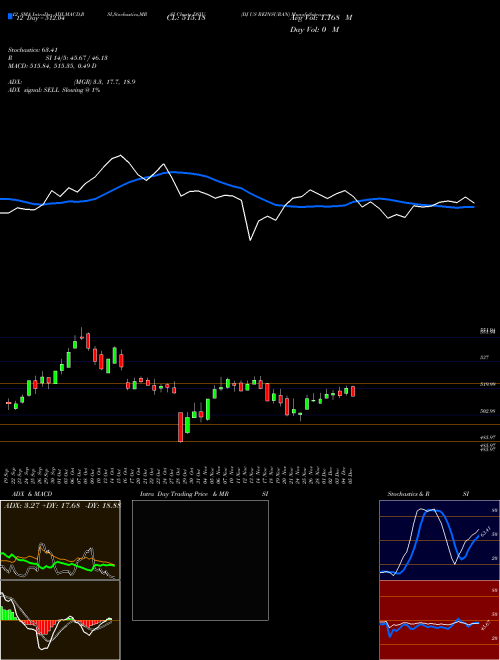500x660 pixels.
Task: Click the blue 12 Day SMA legend square
Action: pyautogui.click(x=10, y=16)
